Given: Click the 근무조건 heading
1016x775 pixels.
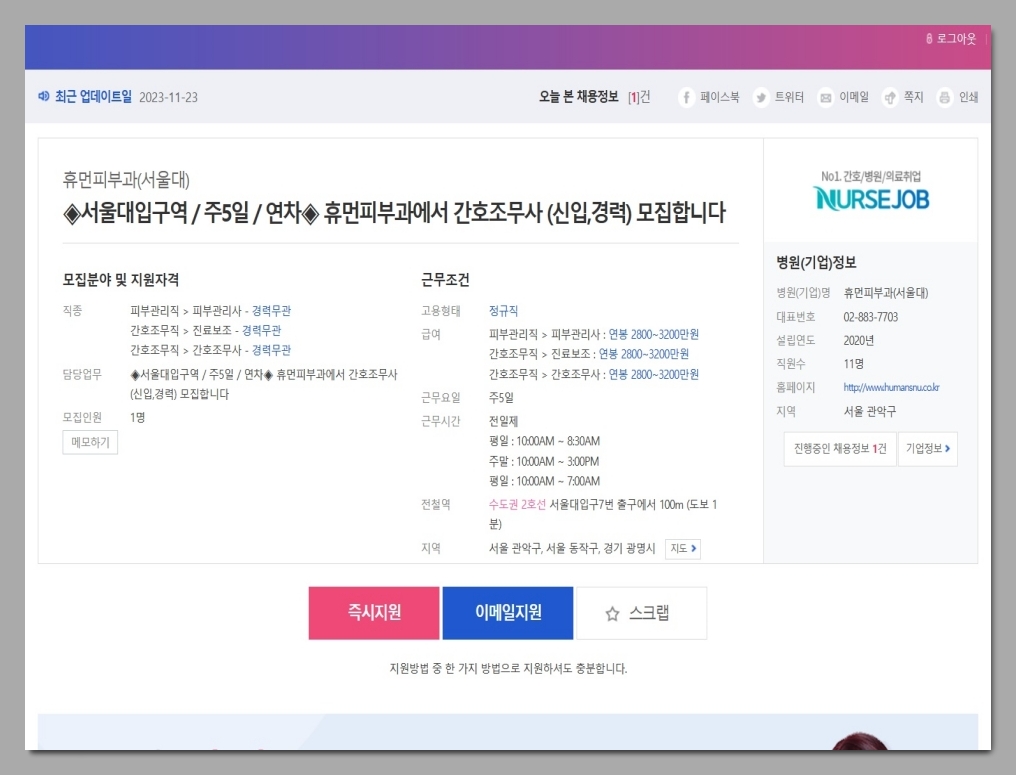Looking at the screenshot, I should coord(445,280).
